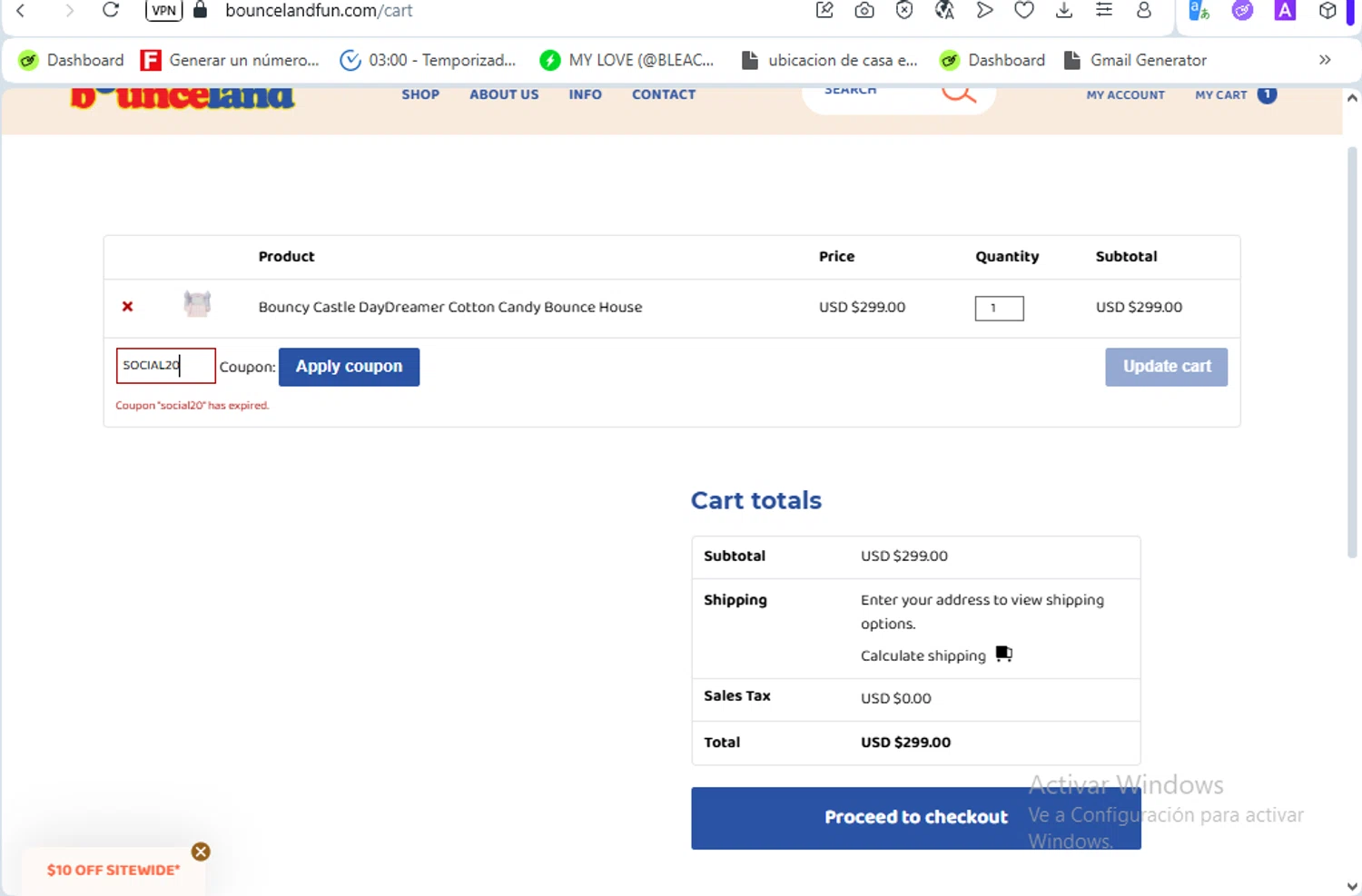Open the purple round extension icon

[1242, 11]
